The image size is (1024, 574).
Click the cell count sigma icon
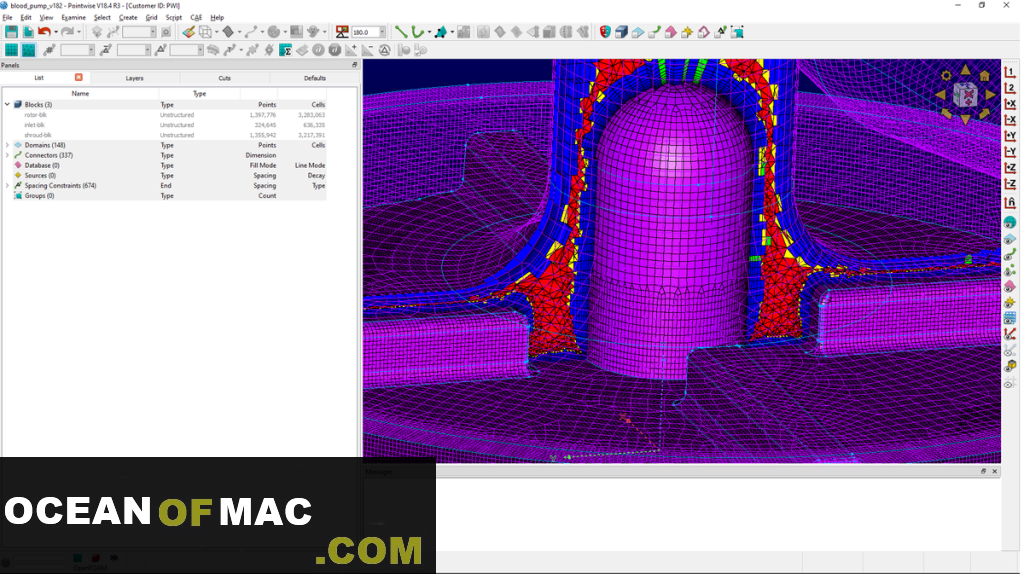(x=285, y=50)
